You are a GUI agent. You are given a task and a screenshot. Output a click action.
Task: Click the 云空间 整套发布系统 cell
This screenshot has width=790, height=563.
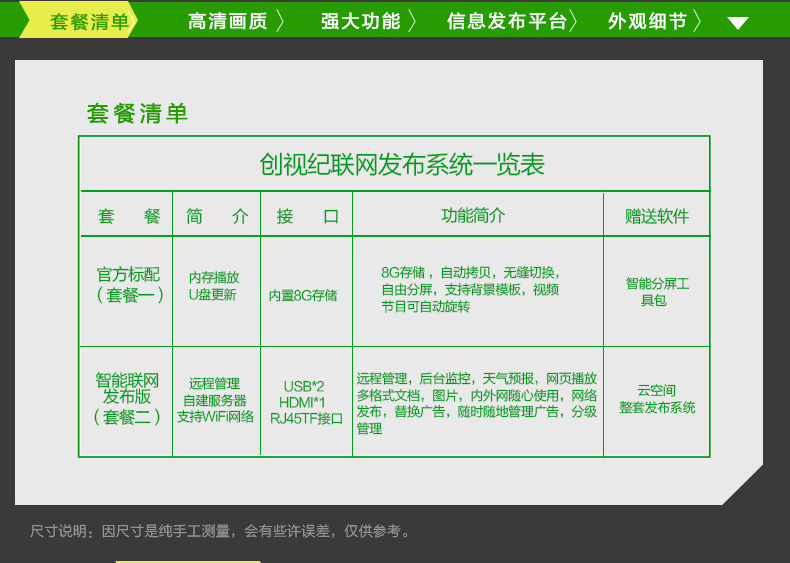click(x=657, y=399)
